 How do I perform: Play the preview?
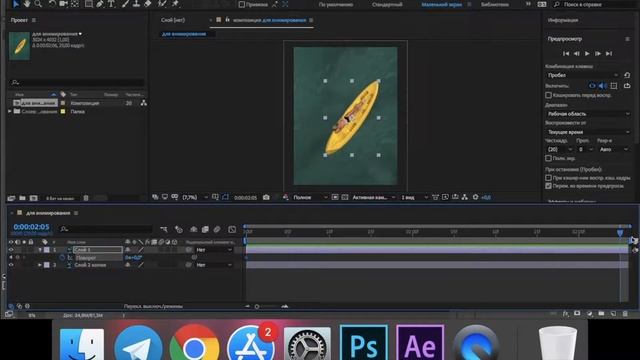click(587, 53)
